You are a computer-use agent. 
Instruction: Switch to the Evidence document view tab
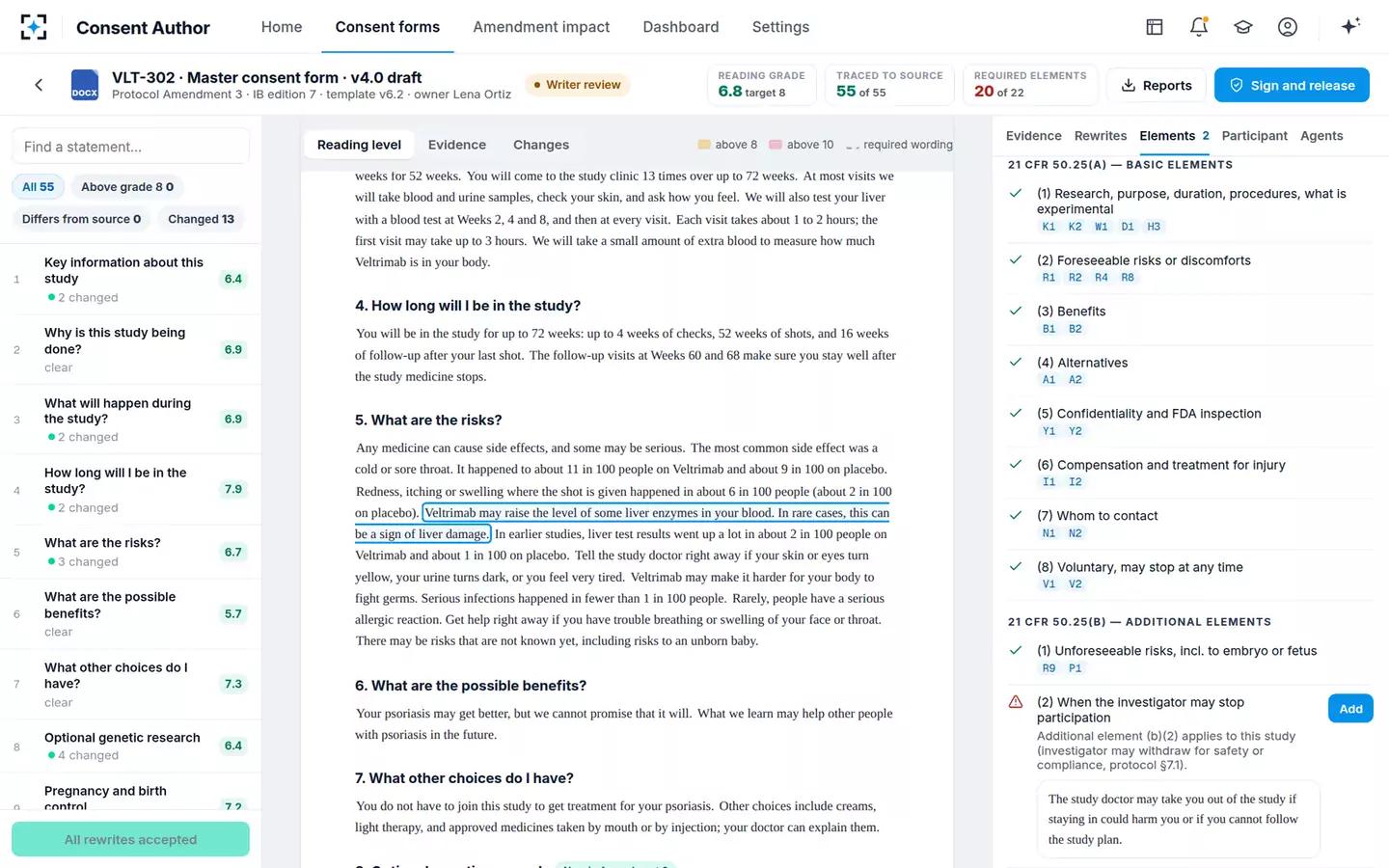click(x=457, y=145)
